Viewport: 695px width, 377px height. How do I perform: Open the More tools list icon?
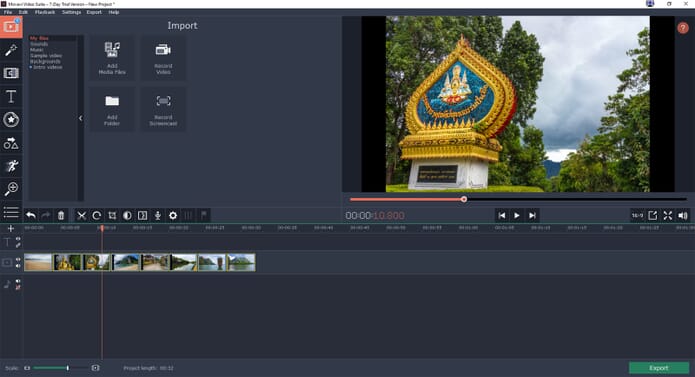coord(11,212)
